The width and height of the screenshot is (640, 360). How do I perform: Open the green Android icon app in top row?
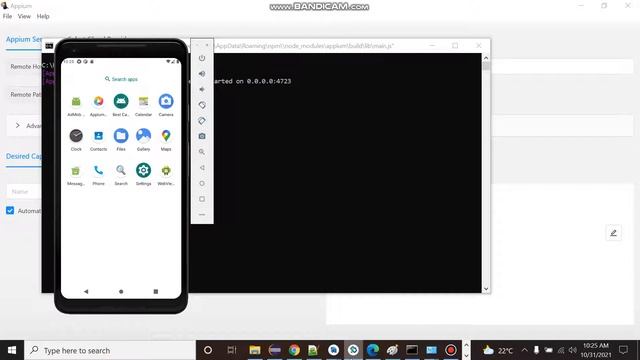121,101
